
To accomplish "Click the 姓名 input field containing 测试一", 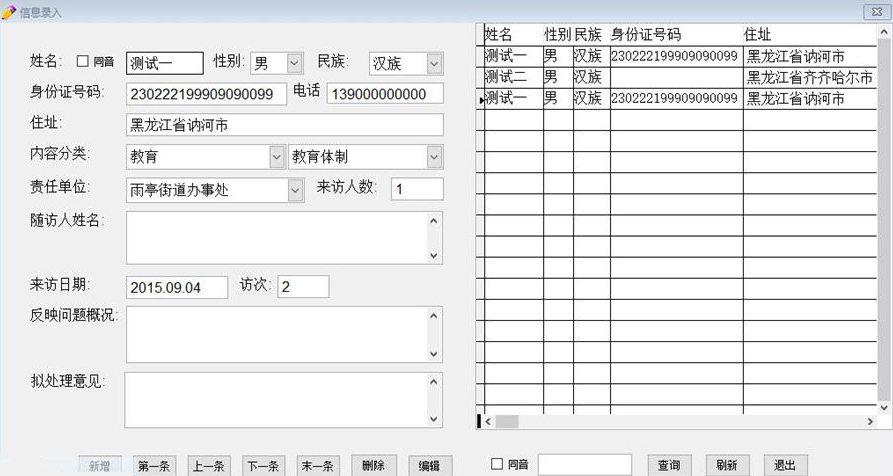I will tap(165, 63).
